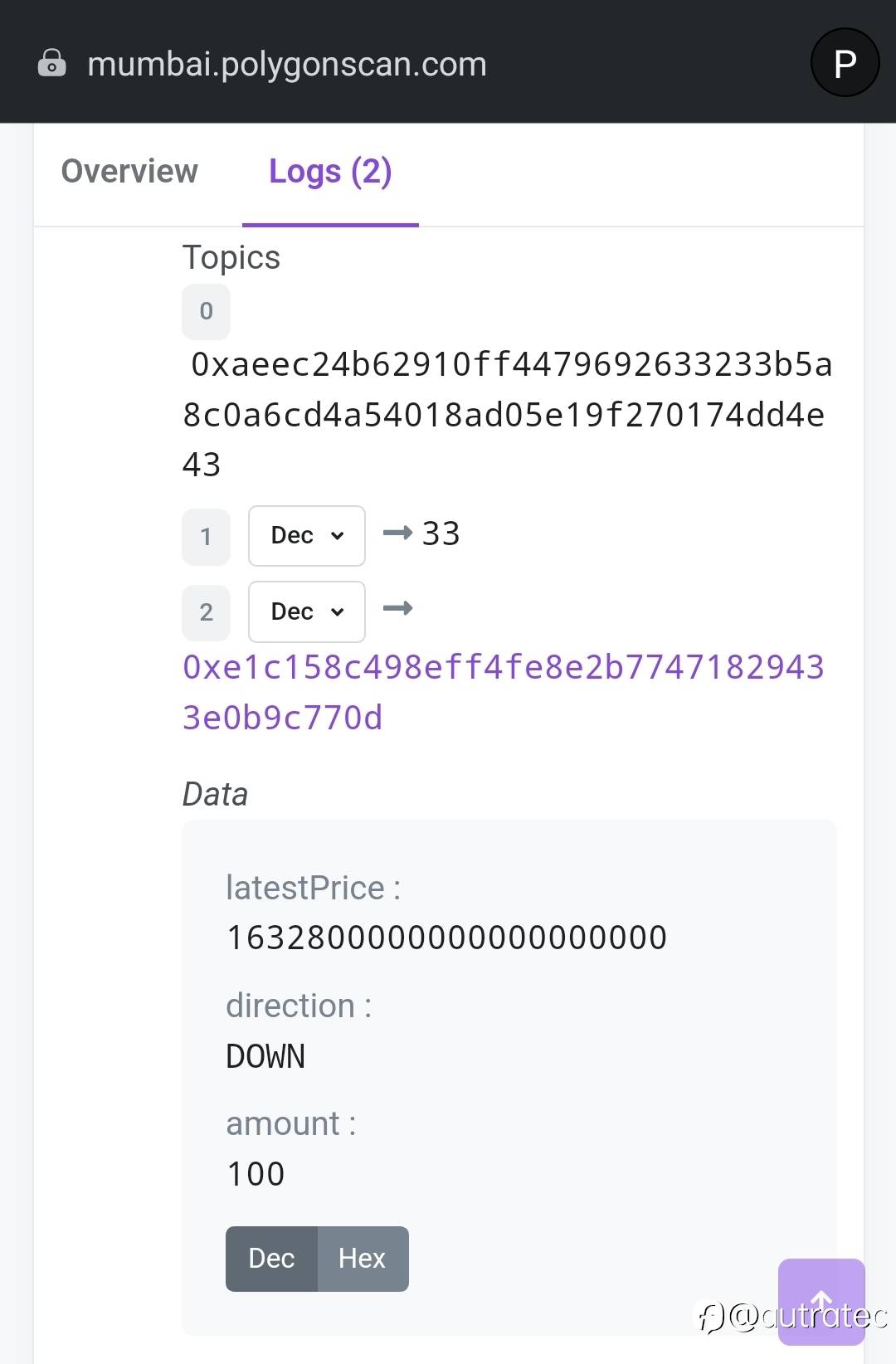Open the 0xe1c158c498 address link
Image resolution: width=896 pixels, height=1364 pixels.
click(x=503, y=693)
